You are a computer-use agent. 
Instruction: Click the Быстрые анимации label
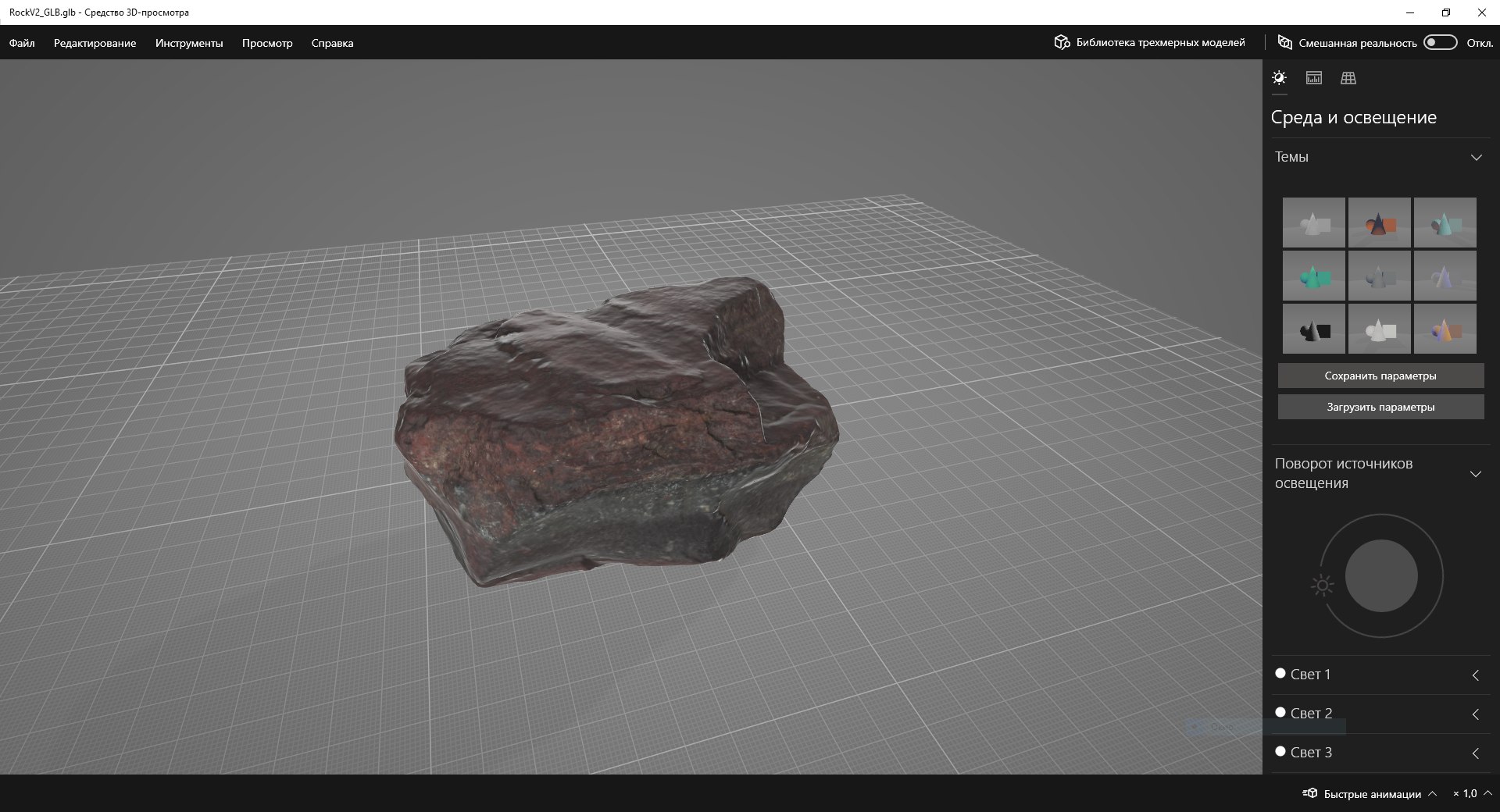coord(1372,794)
